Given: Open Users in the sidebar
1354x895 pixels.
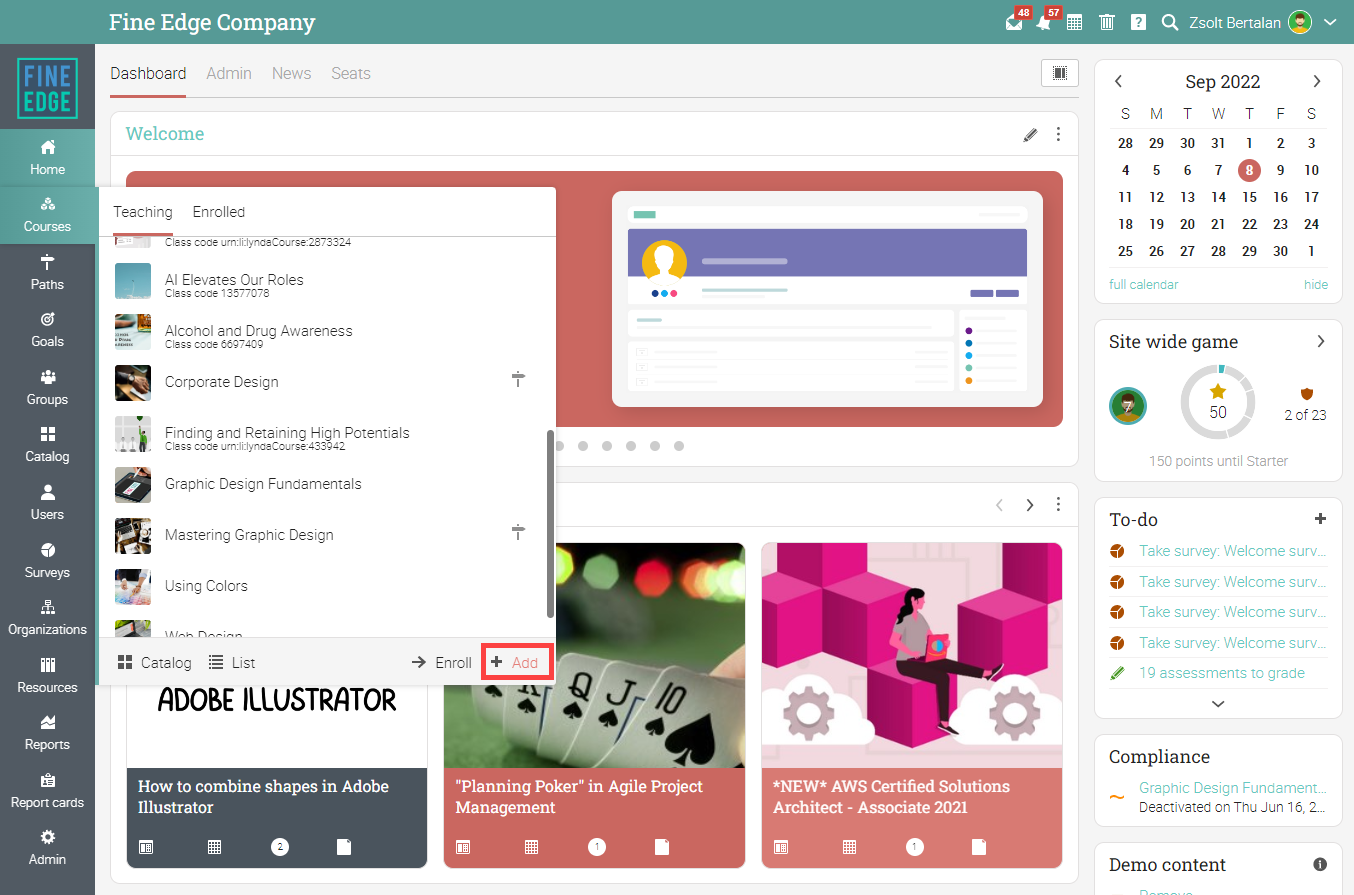Looking at the screenshot, I should [47, 502].
